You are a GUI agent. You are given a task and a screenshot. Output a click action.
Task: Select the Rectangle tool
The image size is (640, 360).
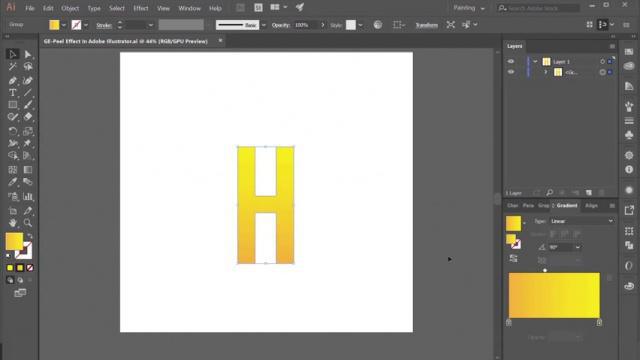(12, 104)
